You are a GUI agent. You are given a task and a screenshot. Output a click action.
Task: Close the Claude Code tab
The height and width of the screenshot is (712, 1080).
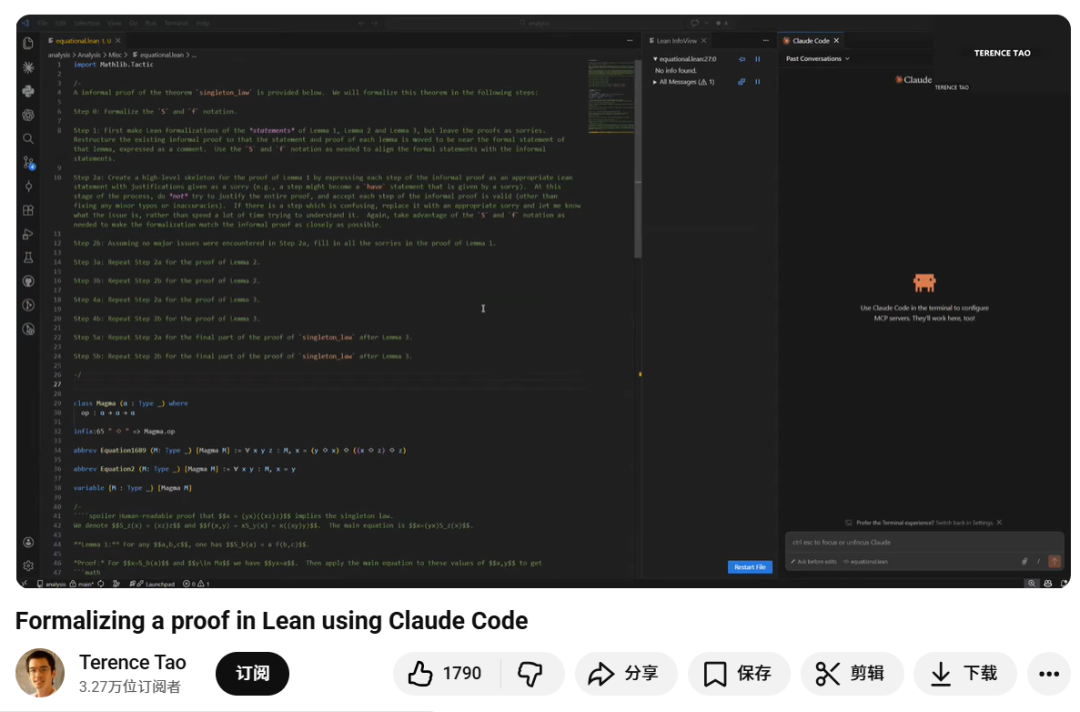tap(836, 41)
